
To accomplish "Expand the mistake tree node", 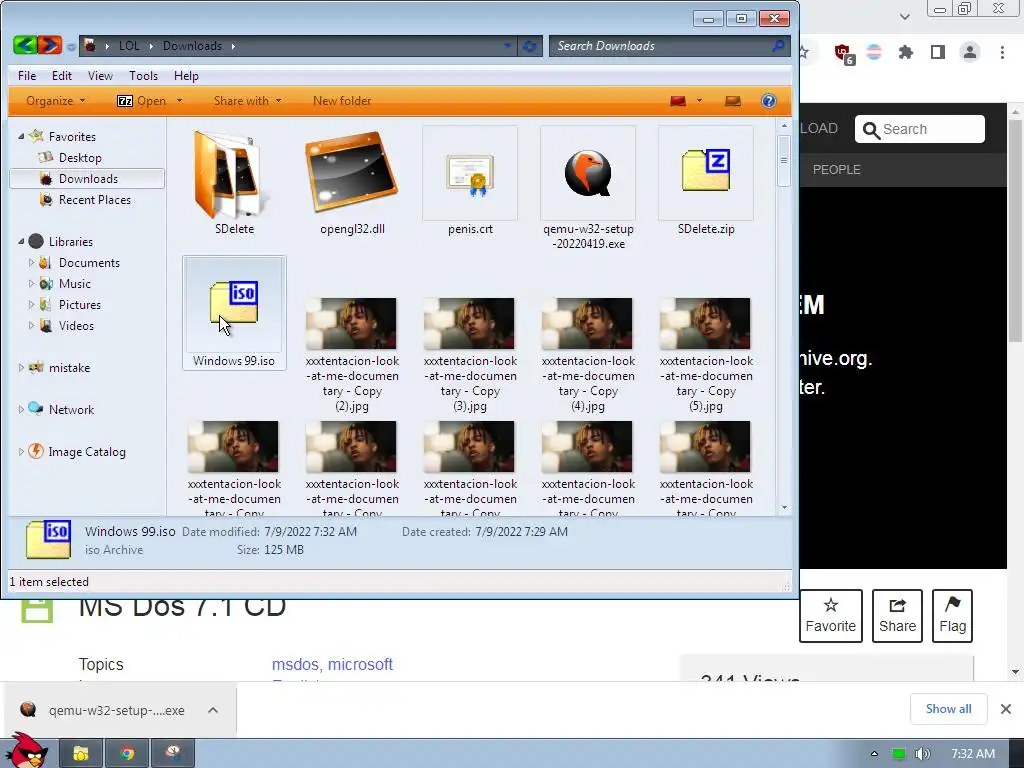I will coord(21,368).
